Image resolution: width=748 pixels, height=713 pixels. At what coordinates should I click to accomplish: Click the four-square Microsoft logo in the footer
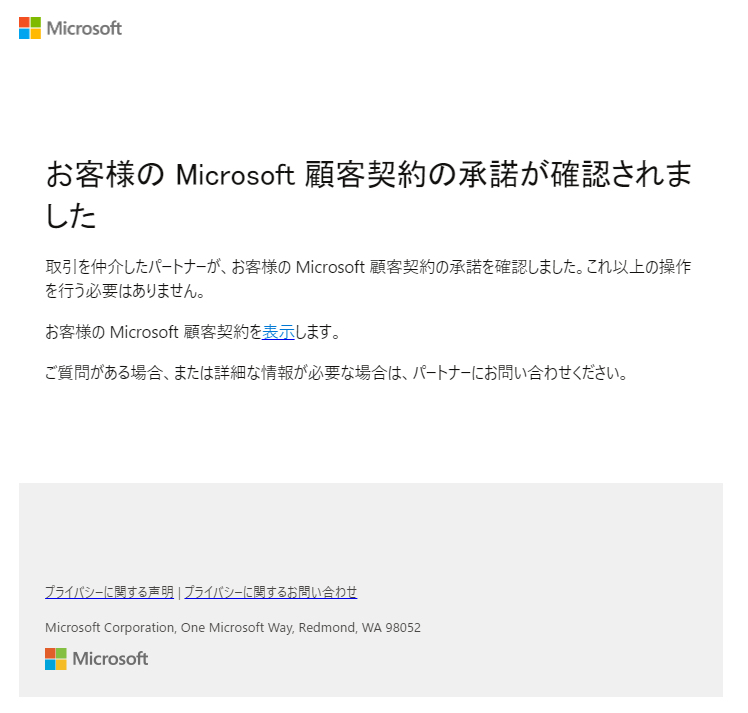pos(56,659)
